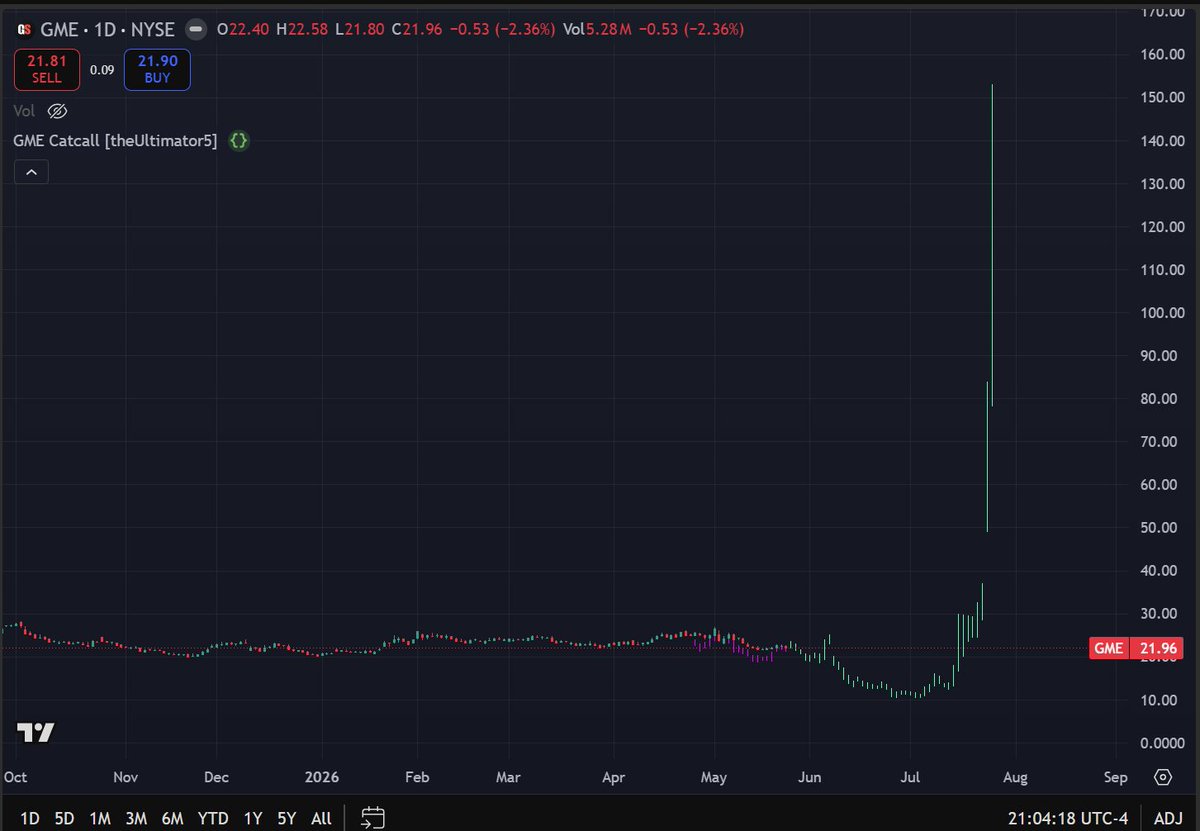Click the 100.00 price axis label
The width and height of the screenshot is (1200, 831).
1163,313
